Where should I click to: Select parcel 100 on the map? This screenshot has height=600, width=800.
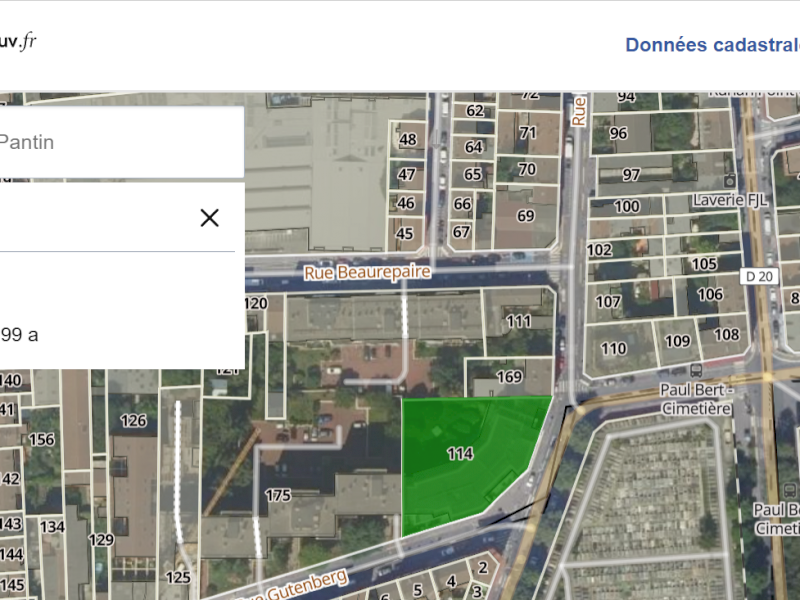pos(626,207)
